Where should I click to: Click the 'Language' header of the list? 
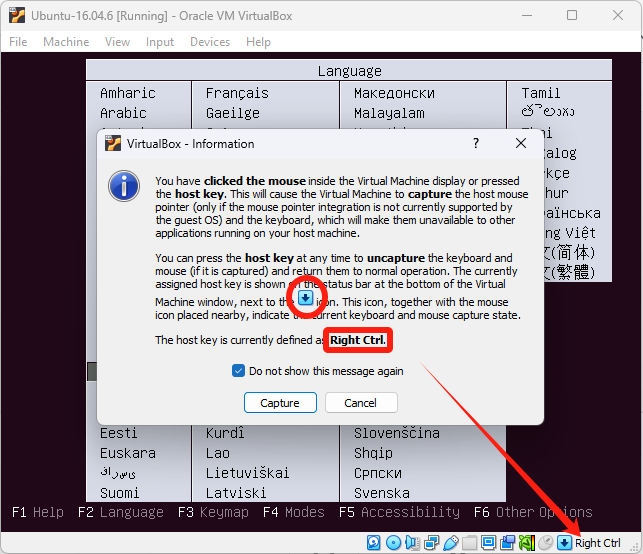point(349,71)
